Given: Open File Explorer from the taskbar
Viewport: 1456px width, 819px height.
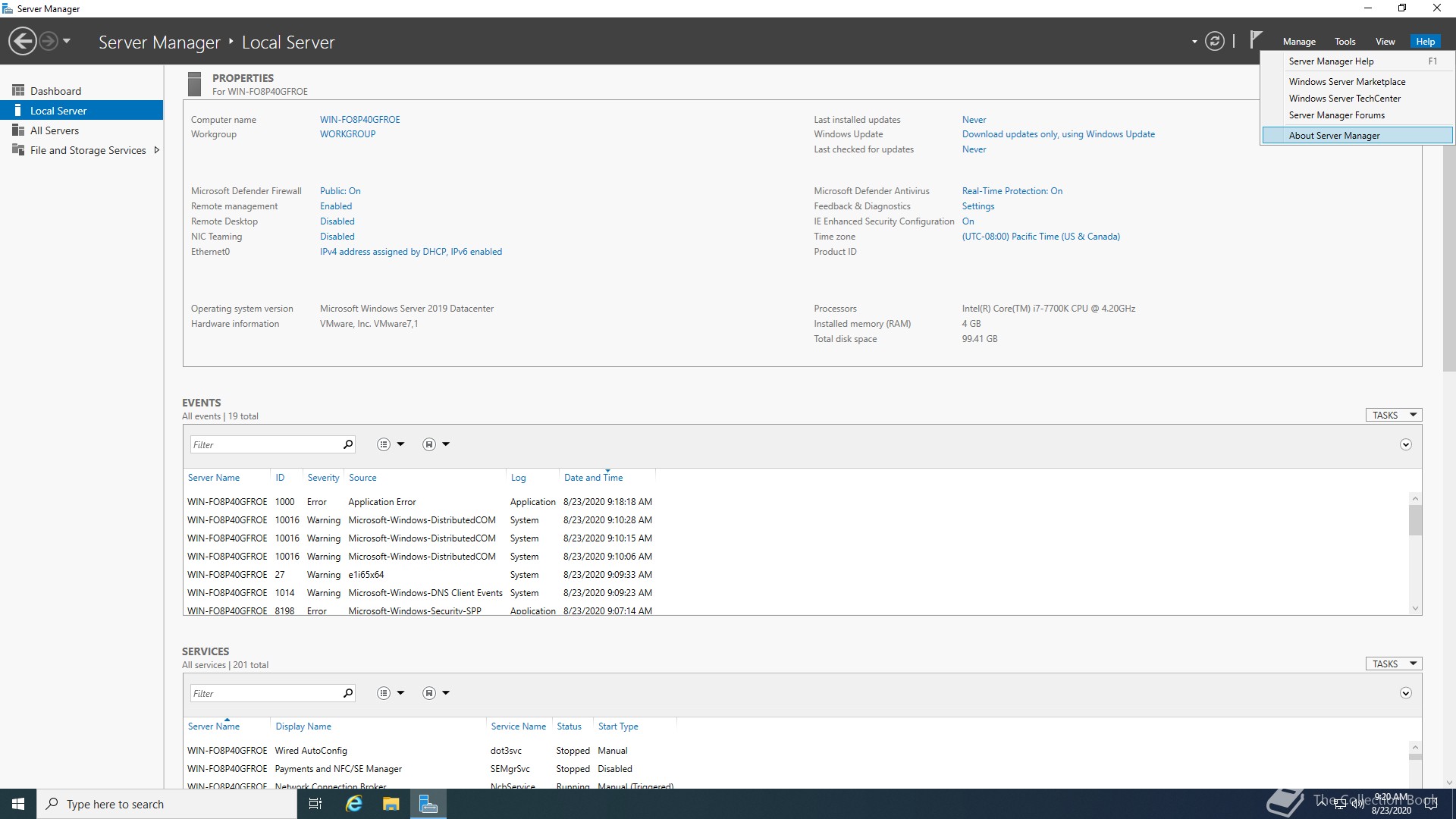Looking at the screenshot, I should pyautogui.click(x=391, y=804).
